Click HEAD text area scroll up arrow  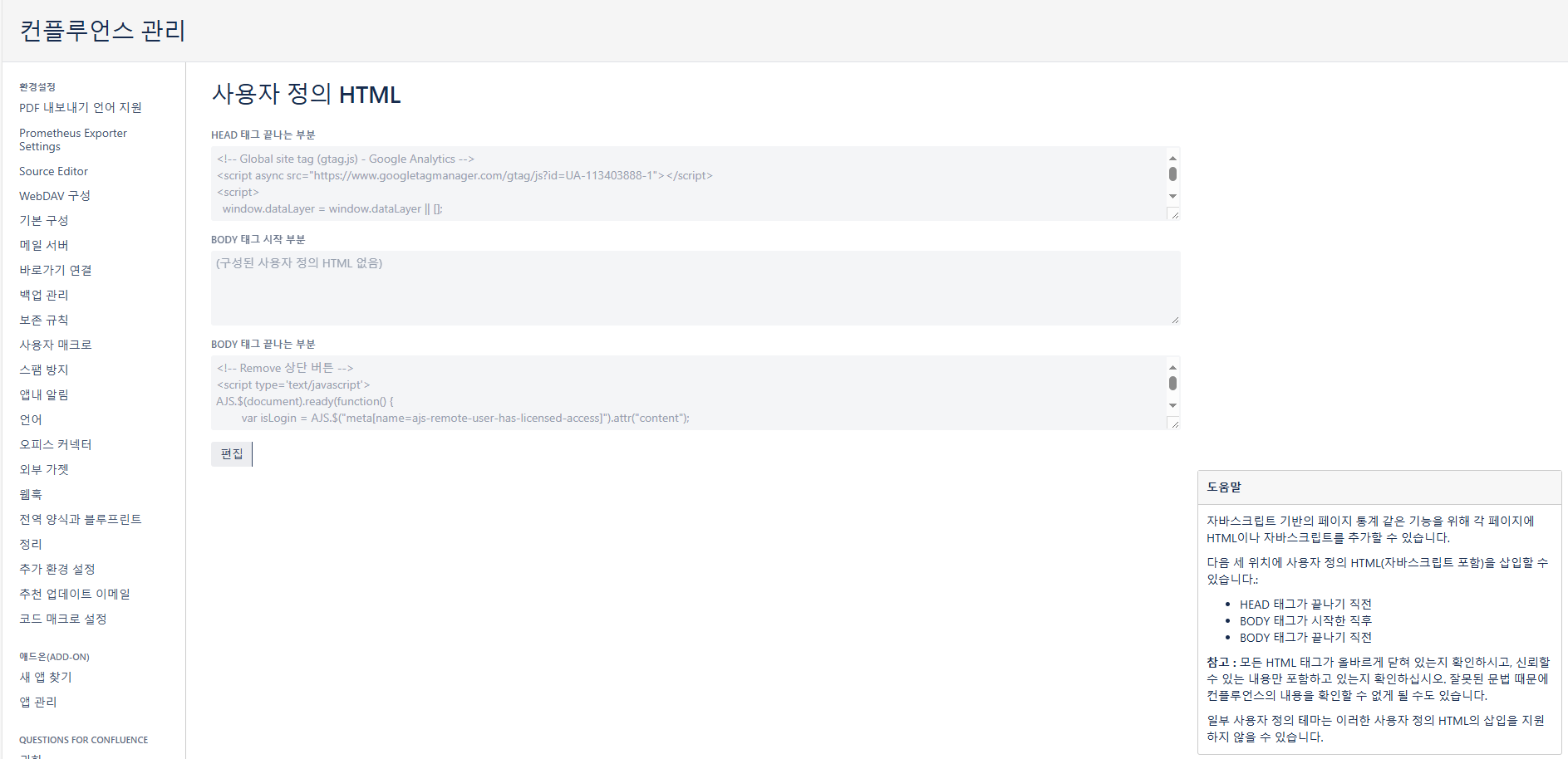1172,157
